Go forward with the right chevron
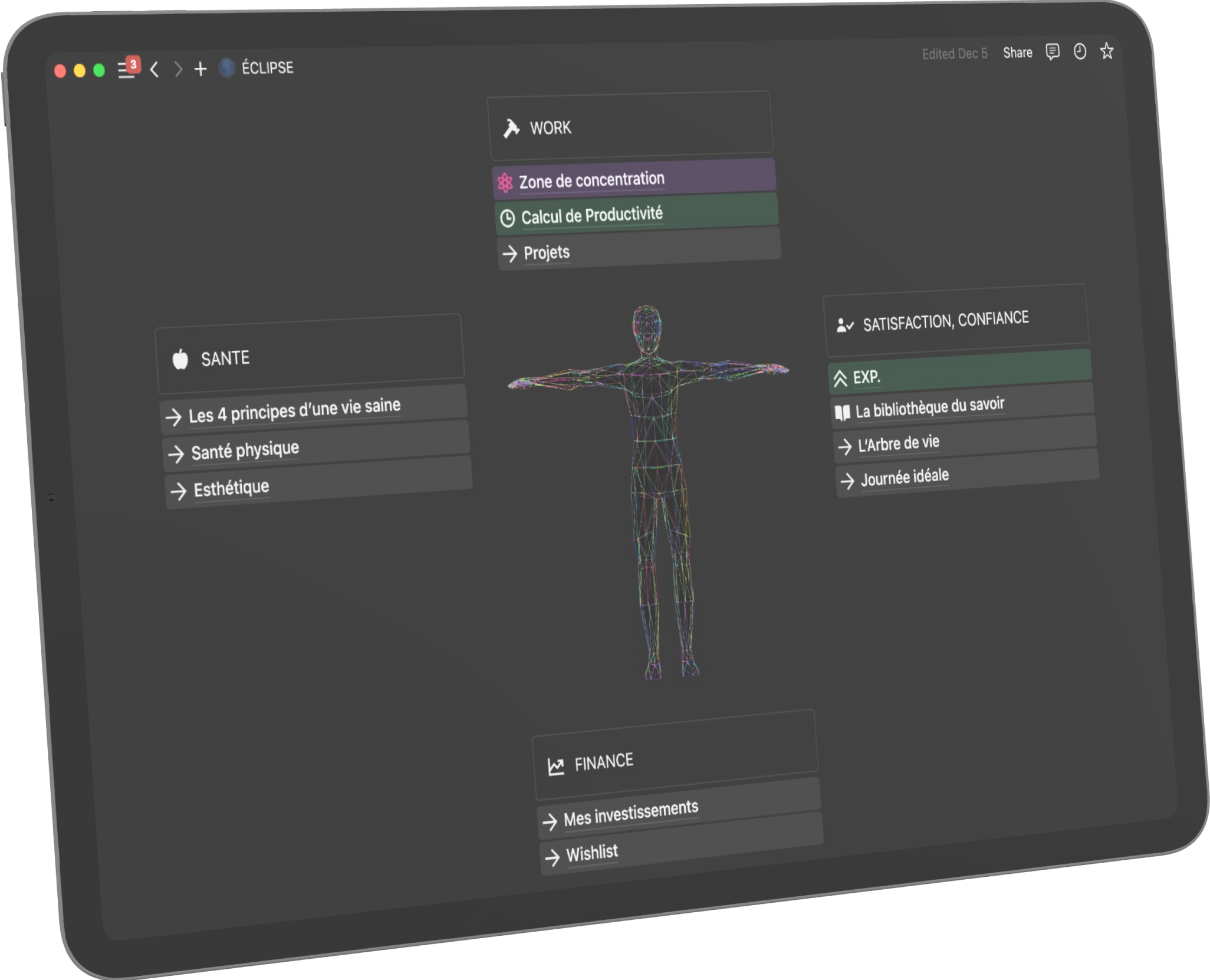This screenshot has width=1210, height=980. [x=178, y=70]
